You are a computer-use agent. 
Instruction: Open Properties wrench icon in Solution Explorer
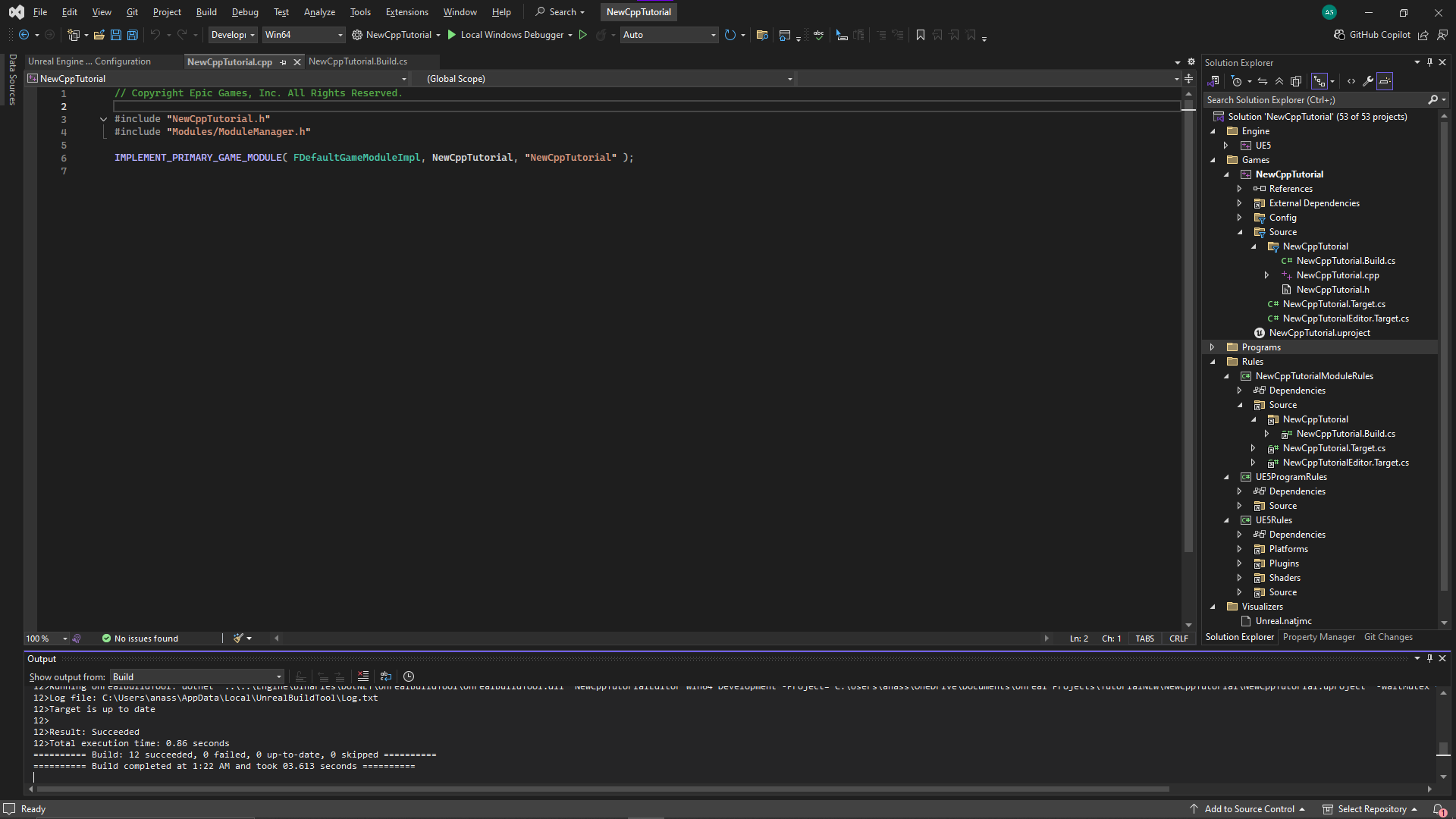1368,81
